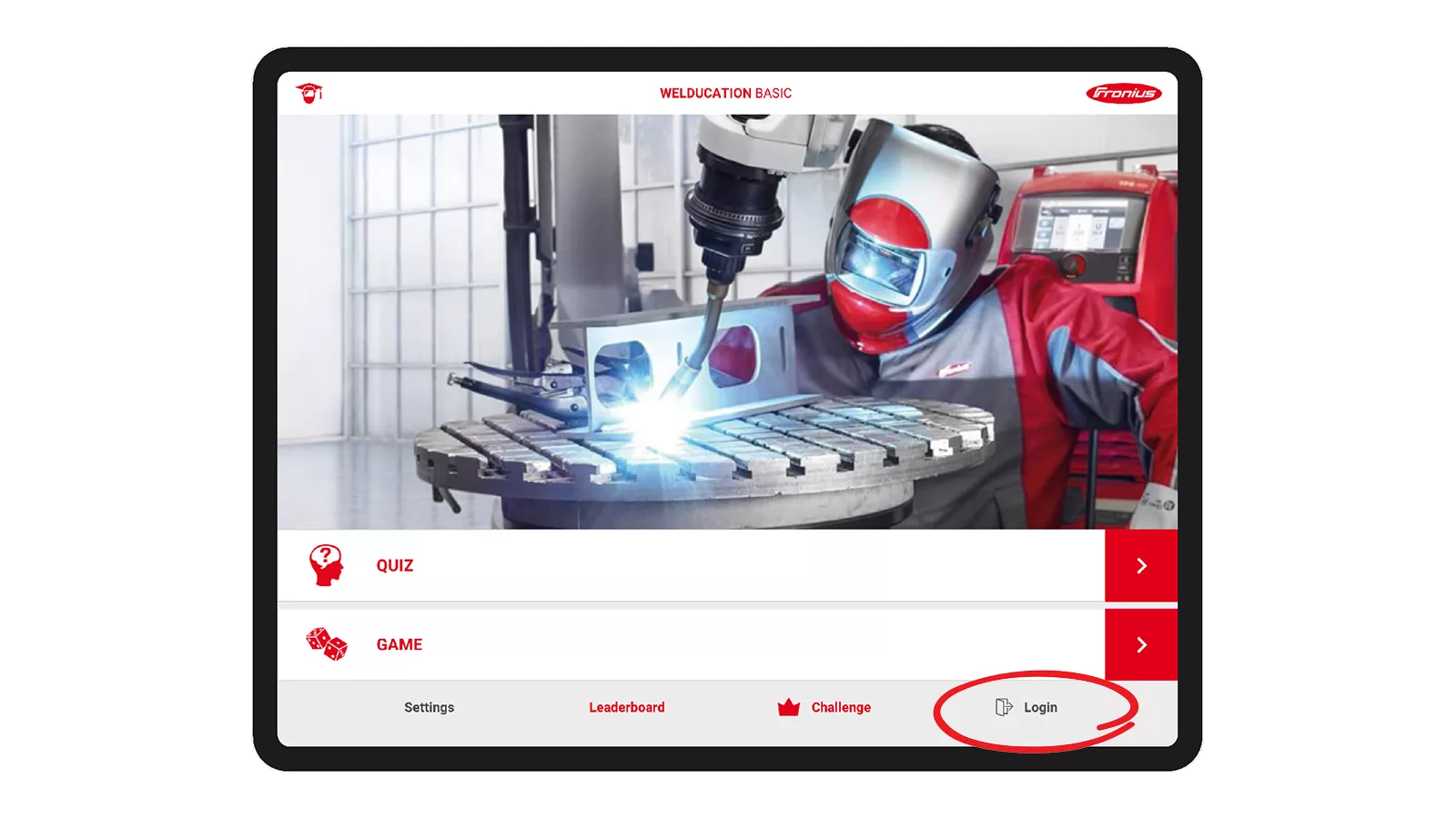
Task: Select the GAME label
Action: (399, 644)
